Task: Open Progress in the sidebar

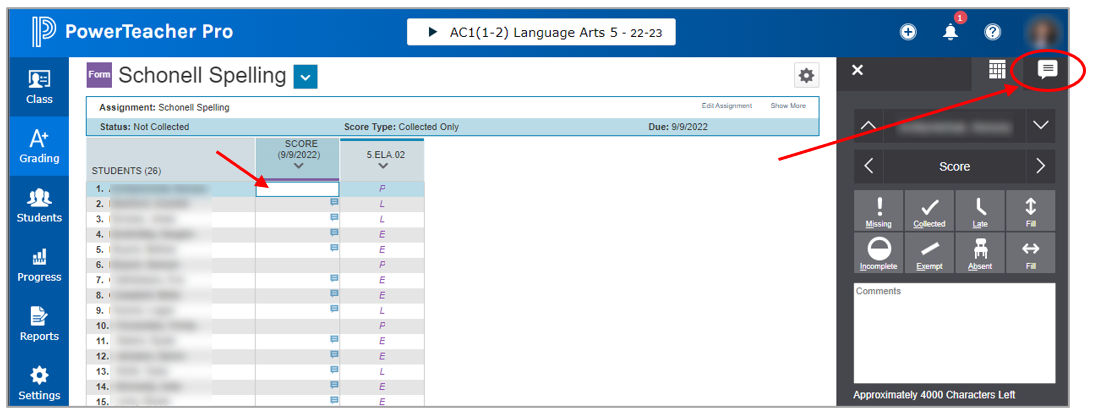Action: 39,265
